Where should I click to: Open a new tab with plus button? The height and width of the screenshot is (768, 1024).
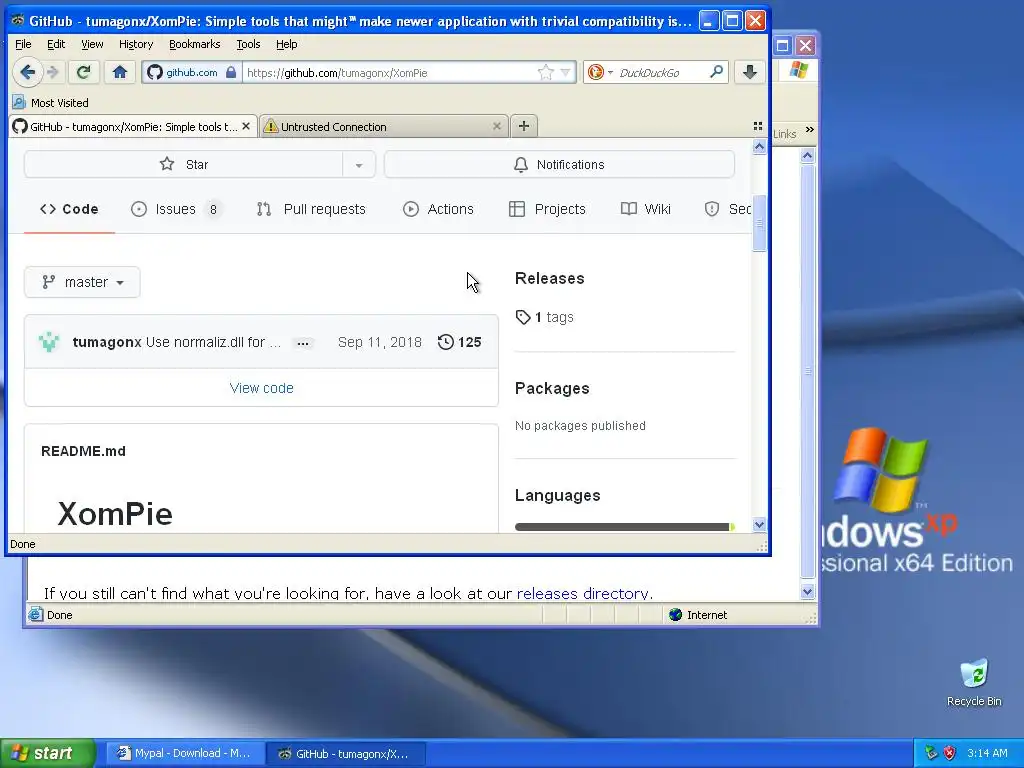[524, 126]
